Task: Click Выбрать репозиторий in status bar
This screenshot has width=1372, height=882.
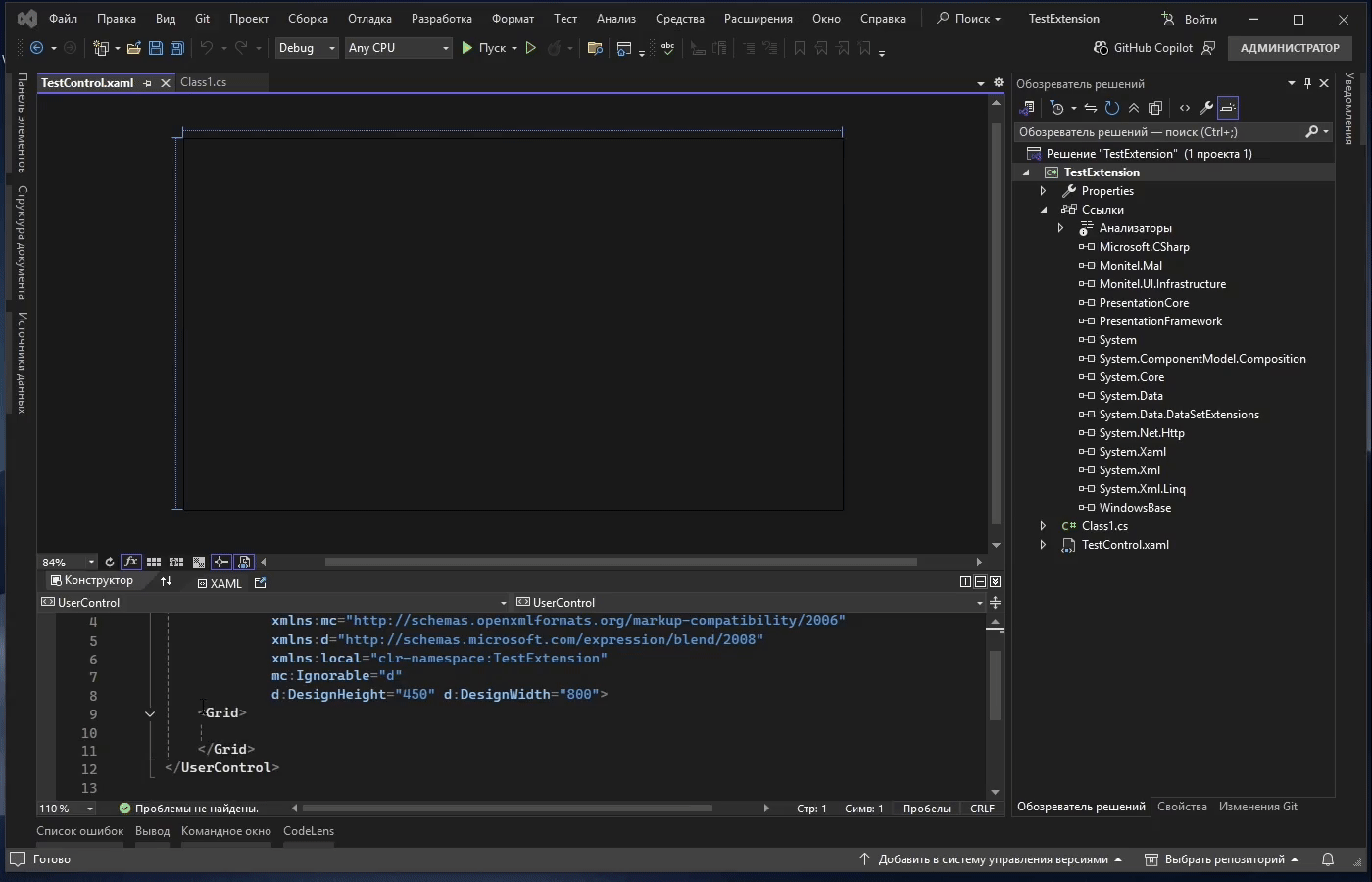Action: pos(1222,859)
